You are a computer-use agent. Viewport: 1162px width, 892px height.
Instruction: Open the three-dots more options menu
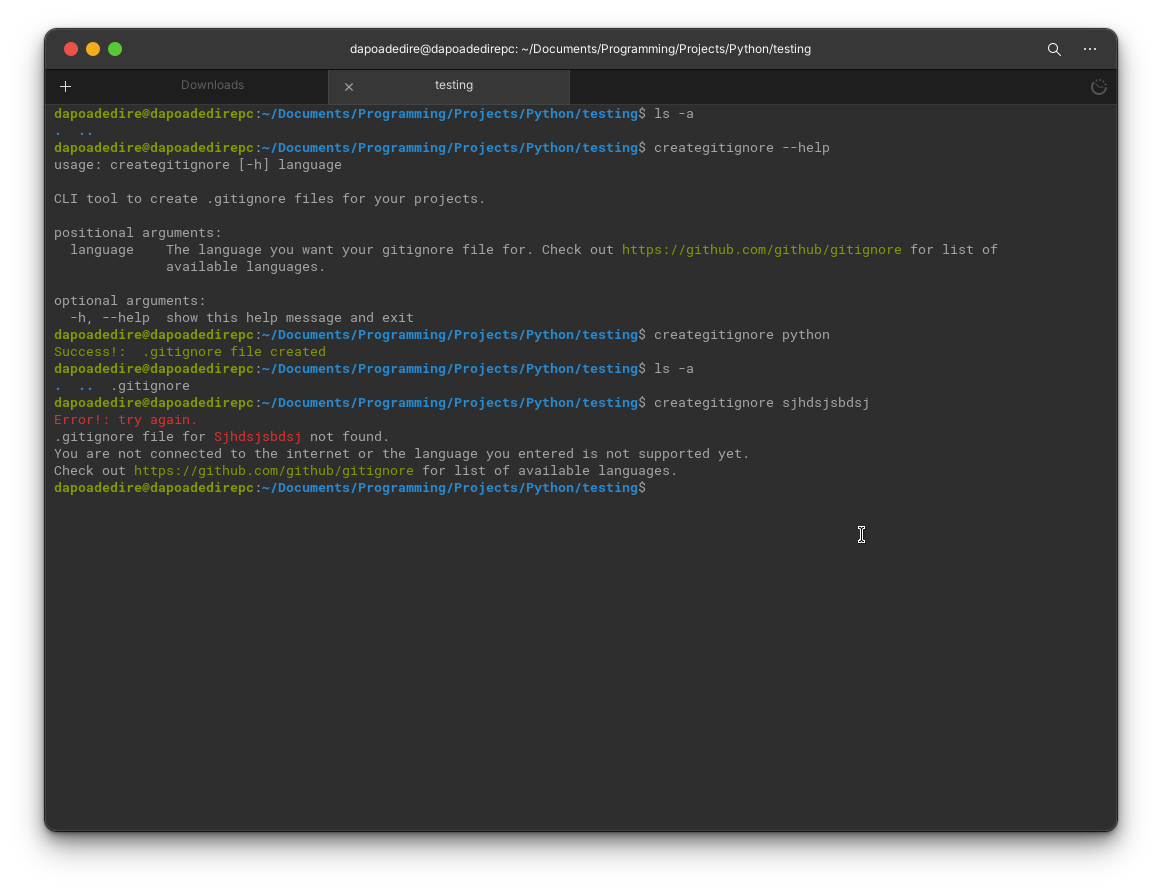[x=1090, y=49]
